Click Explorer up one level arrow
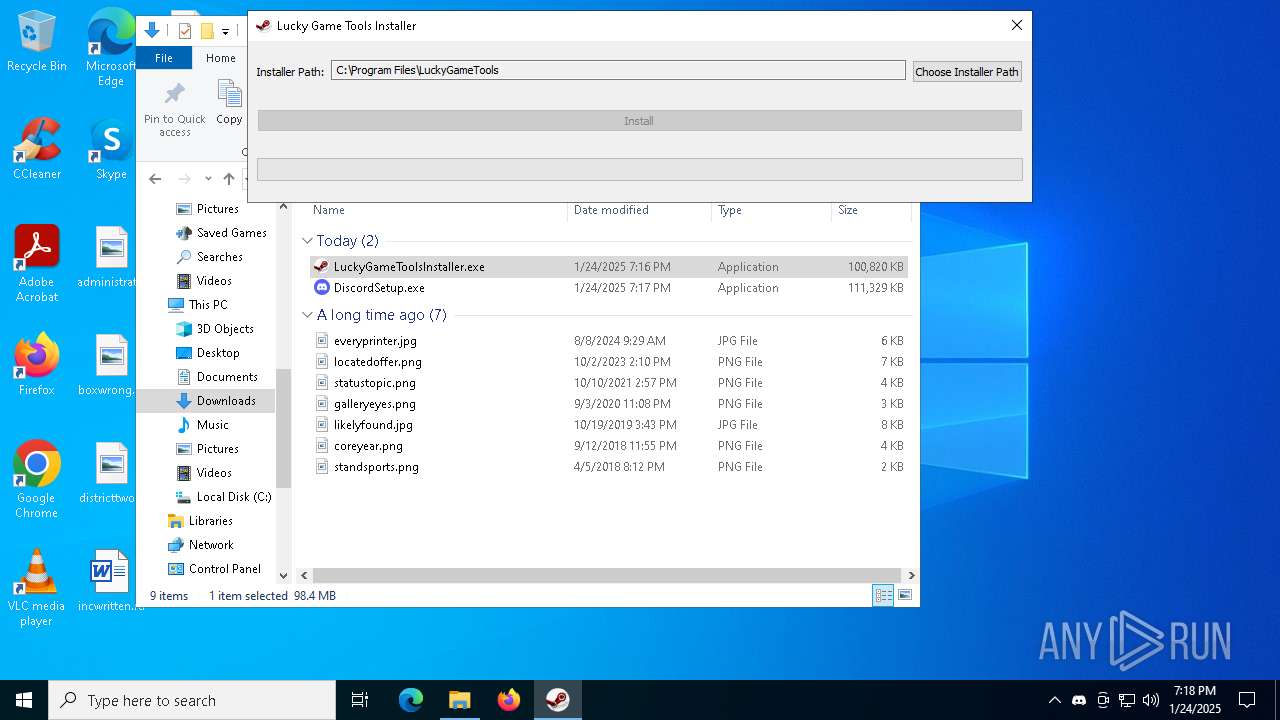This screenshot has width=1280, height=720. (x=229, y=179)
